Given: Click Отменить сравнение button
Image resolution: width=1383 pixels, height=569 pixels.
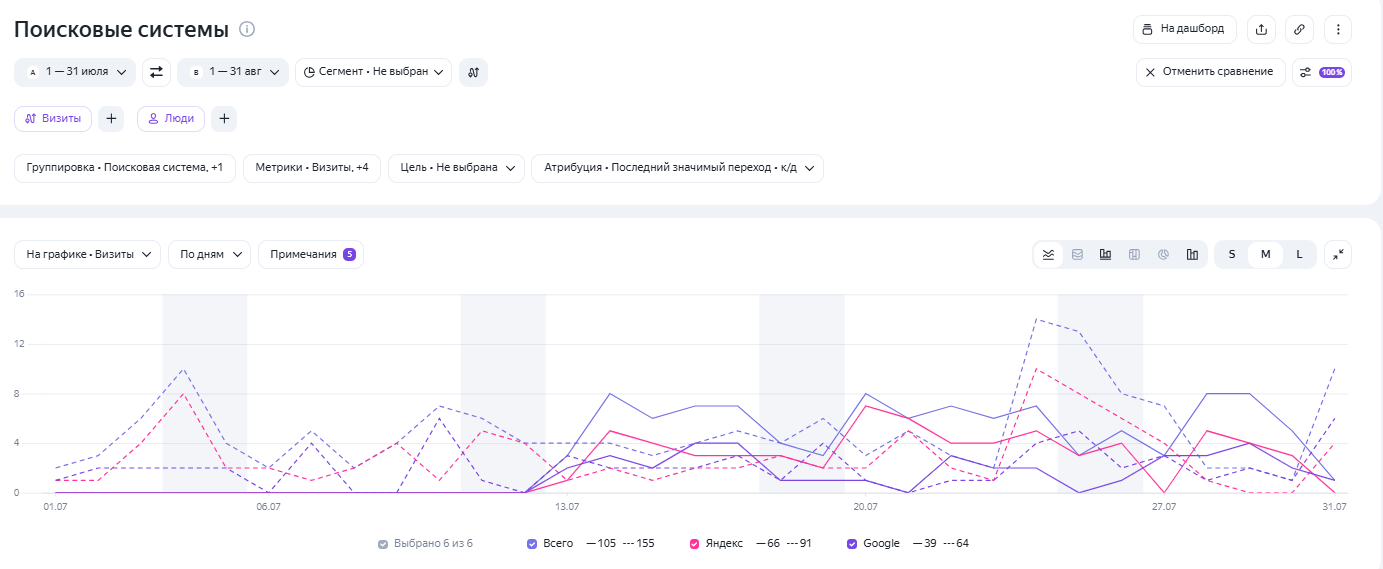Looking at the screenshot, I should pos(1210,72).
